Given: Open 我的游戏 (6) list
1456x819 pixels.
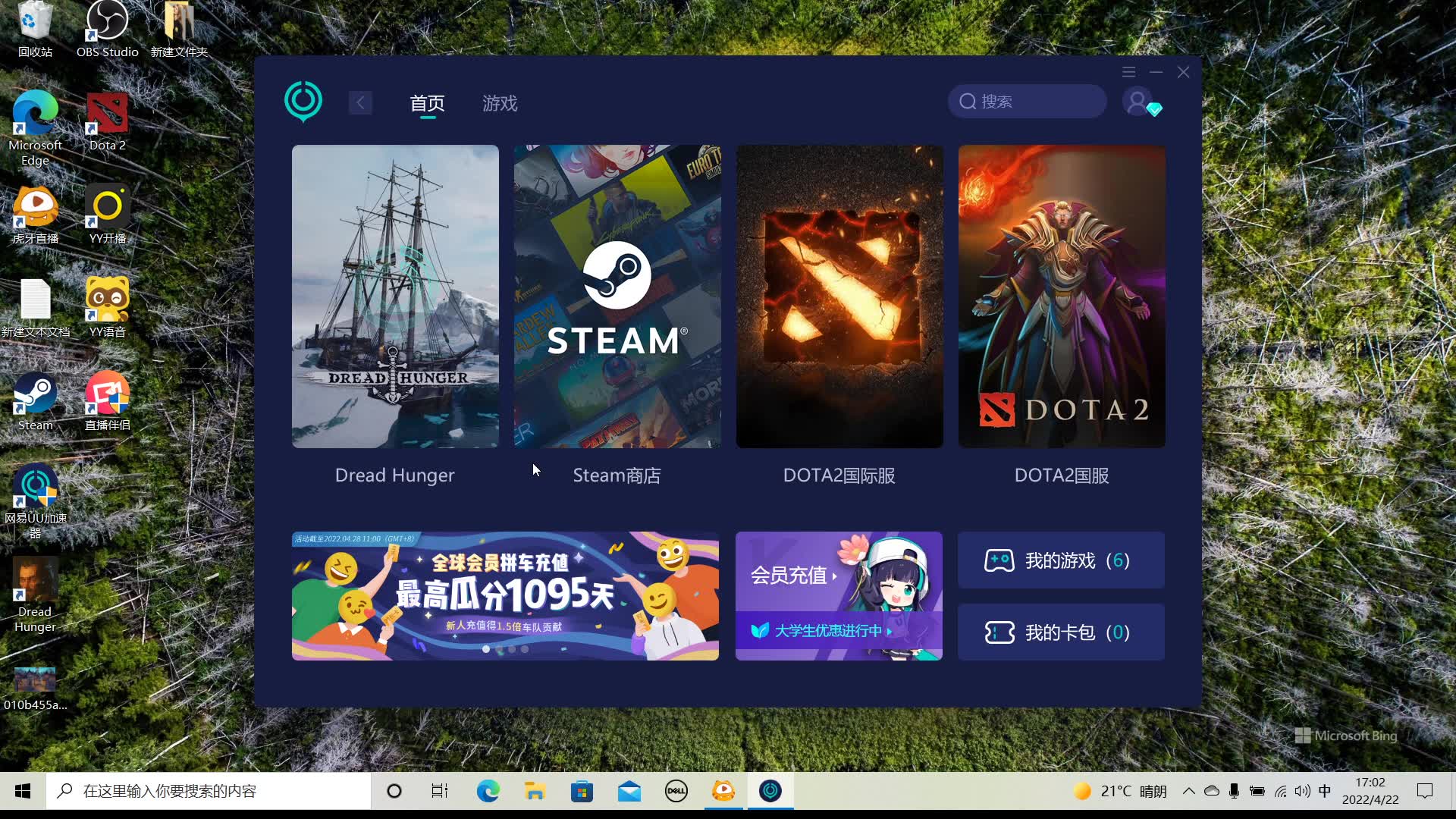Looking at the screenshot, I should (x=1061, y=560).
